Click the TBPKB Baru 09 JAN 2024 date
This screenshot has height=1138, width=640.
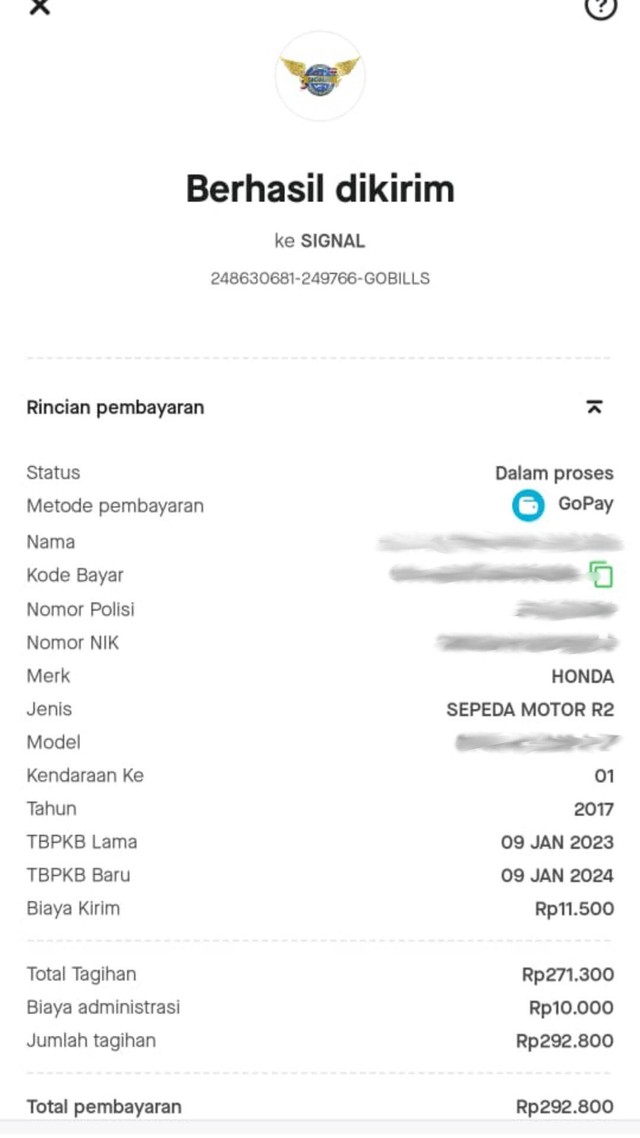555,875
